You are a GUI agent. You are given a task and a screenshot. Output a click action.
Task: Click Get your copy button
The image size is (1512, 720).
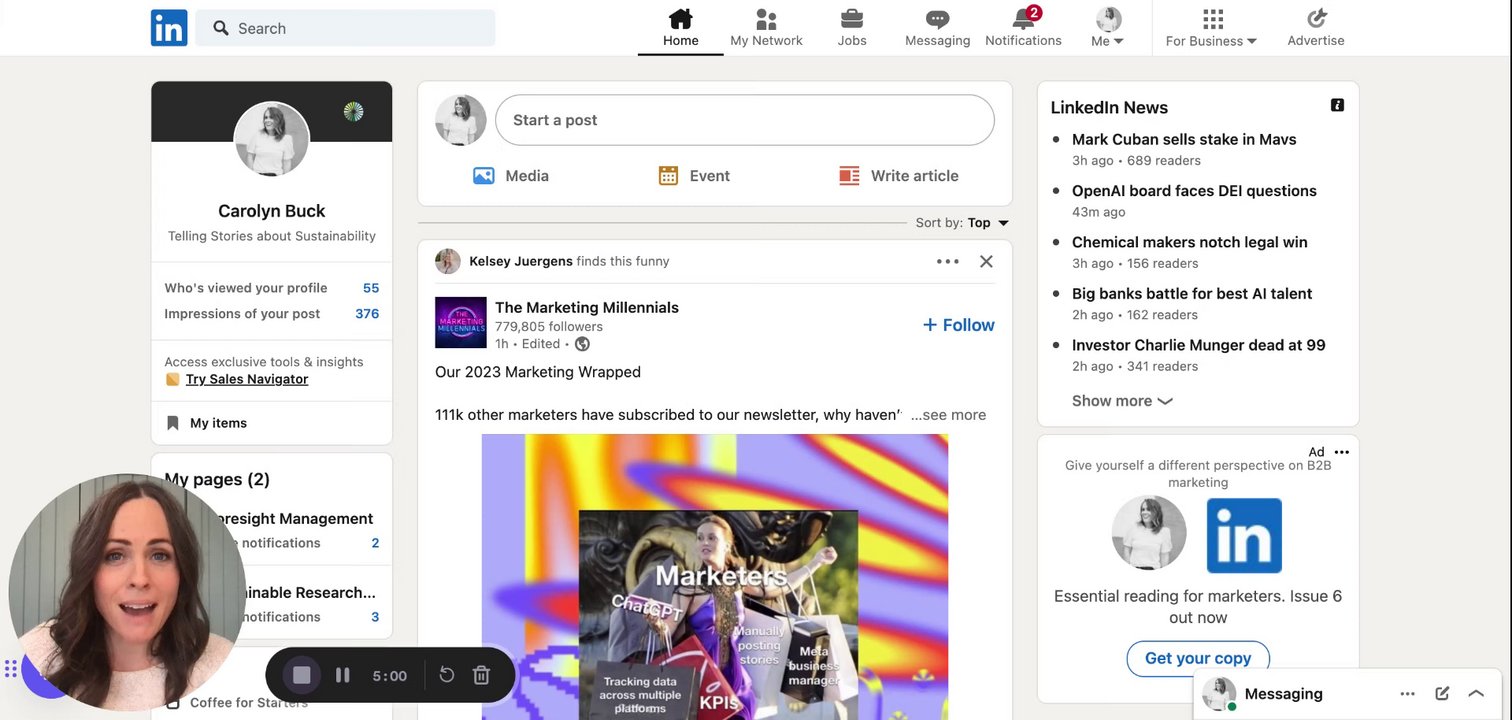[x=1198, y=658]
